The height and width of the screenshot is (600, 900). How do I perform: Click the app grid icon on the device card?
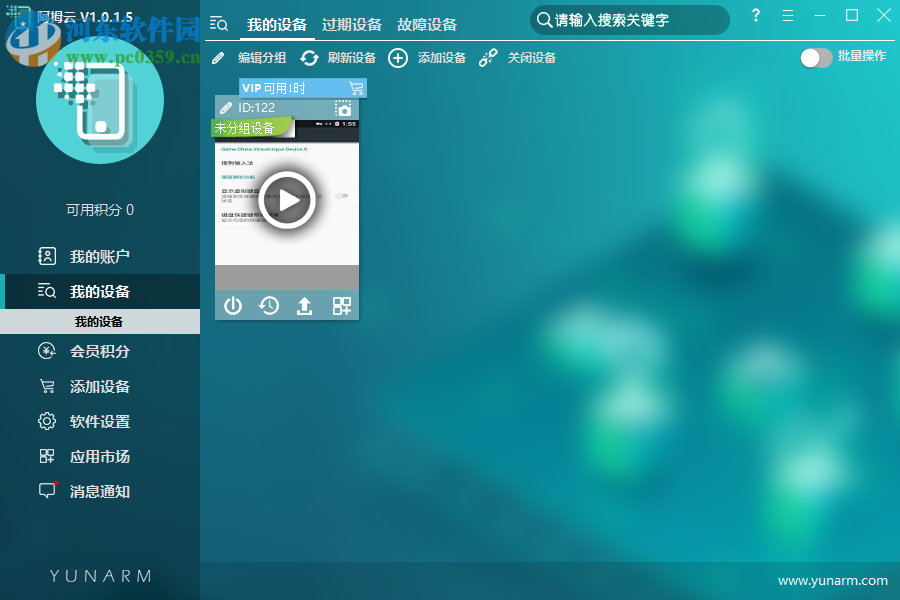[341, 305]
